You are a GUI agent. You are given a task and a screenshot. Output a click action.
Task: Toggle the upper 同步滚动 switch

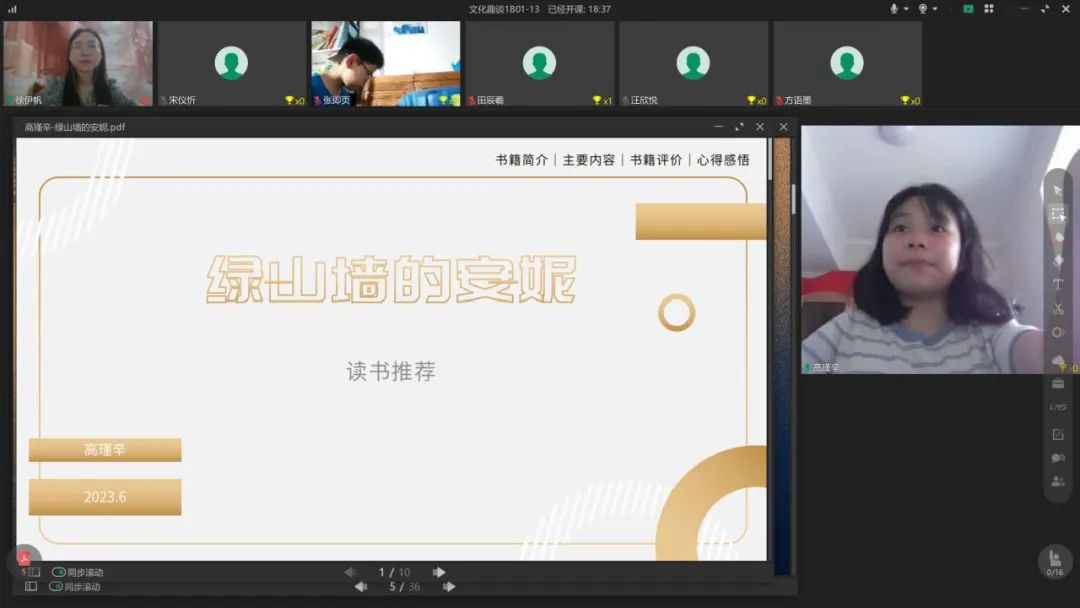[59, 572]
